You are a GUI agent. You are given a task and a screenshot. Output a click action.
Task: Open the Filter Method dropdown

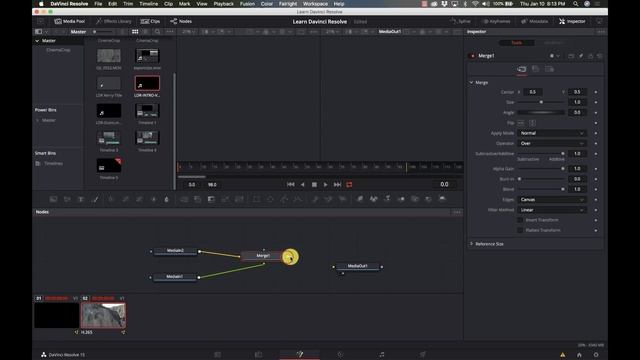(552, 210)
